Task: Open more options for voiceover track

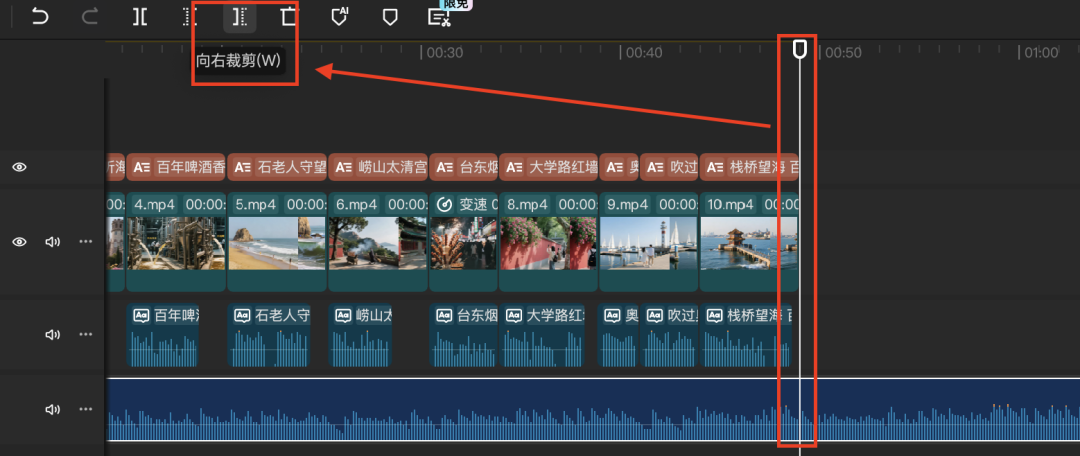Action: tap(86, 334)
